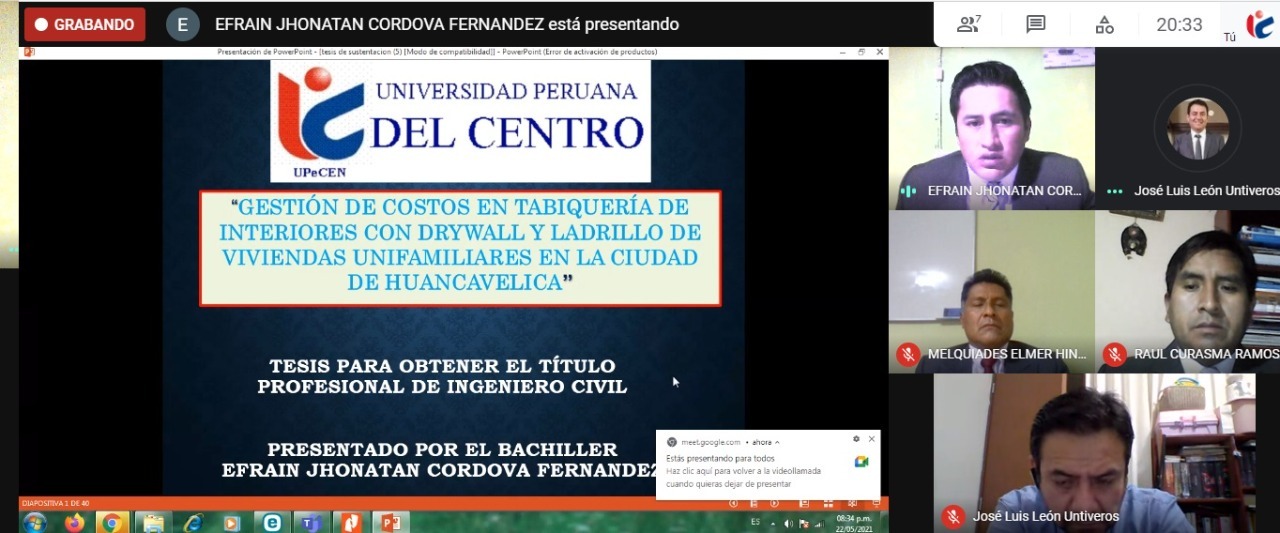Close the PowerPoint presentation window

click(880, 52)
